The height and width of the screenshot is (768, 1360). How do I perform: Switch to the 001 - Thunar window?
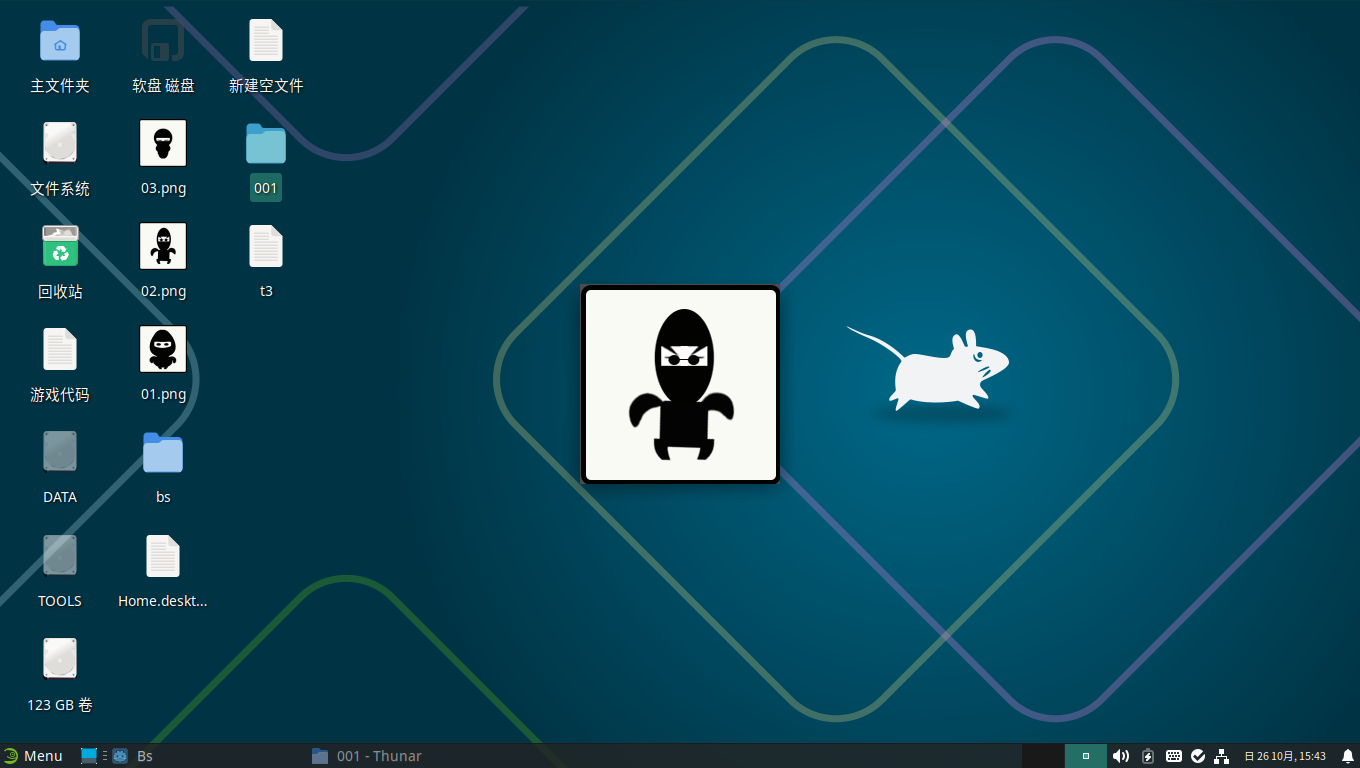[367, 756]
